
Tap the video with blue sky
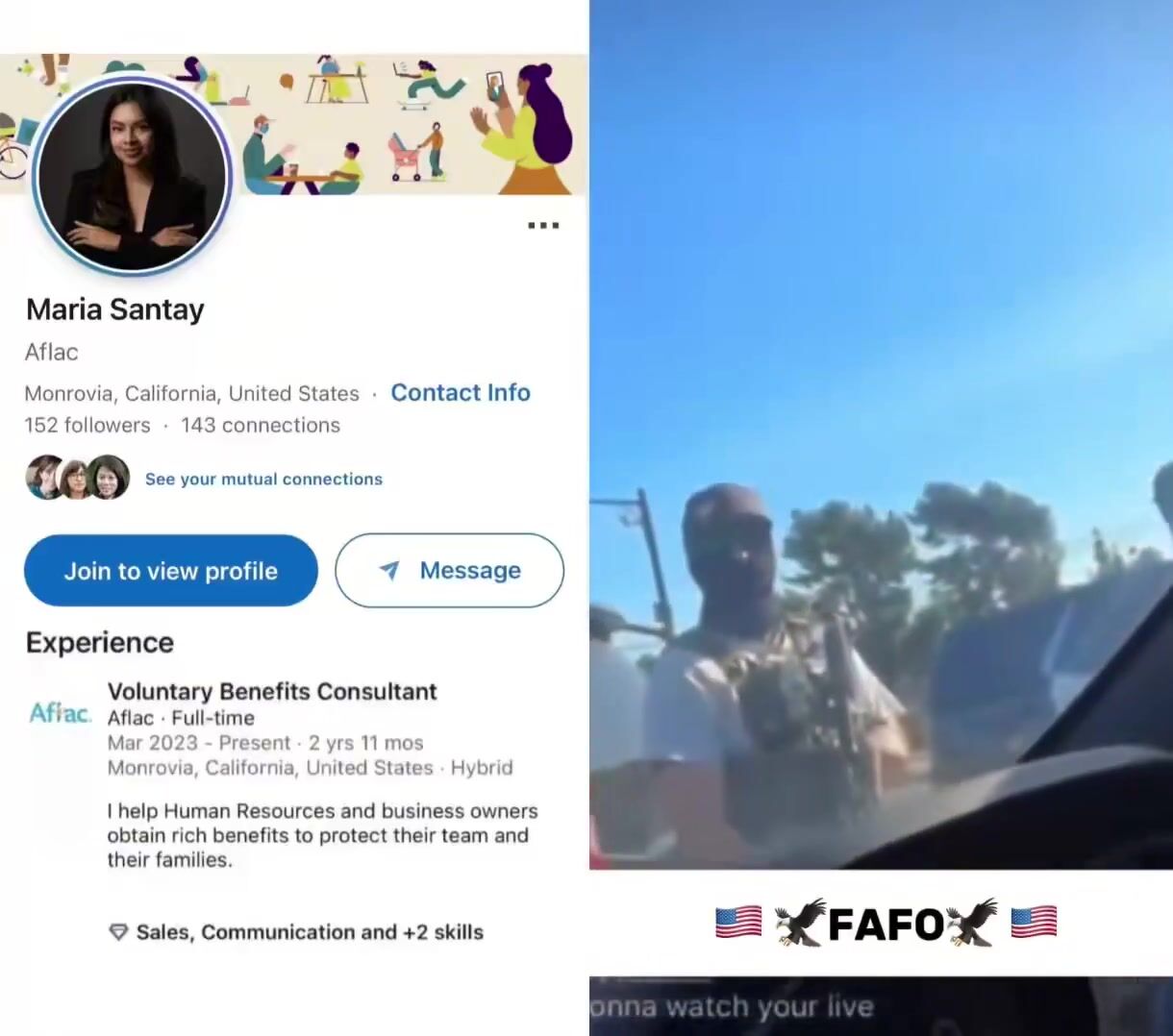[x=881, y=434]
